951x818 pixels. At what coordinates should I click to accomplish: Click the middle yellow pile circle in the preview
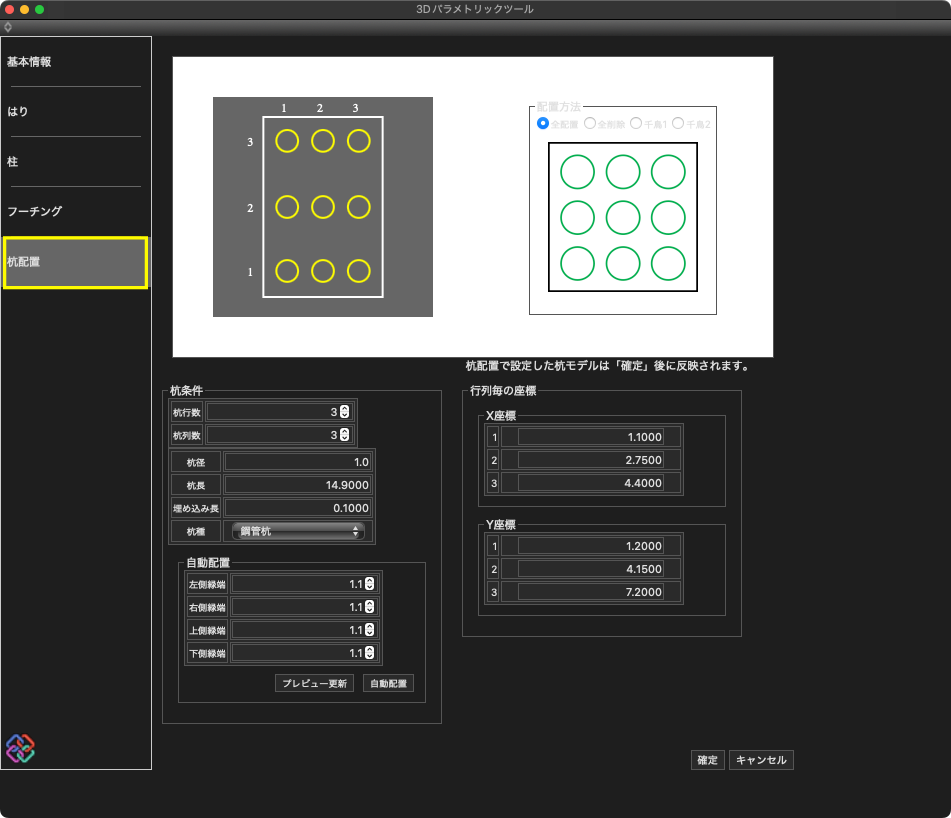[x=323, y=207]
